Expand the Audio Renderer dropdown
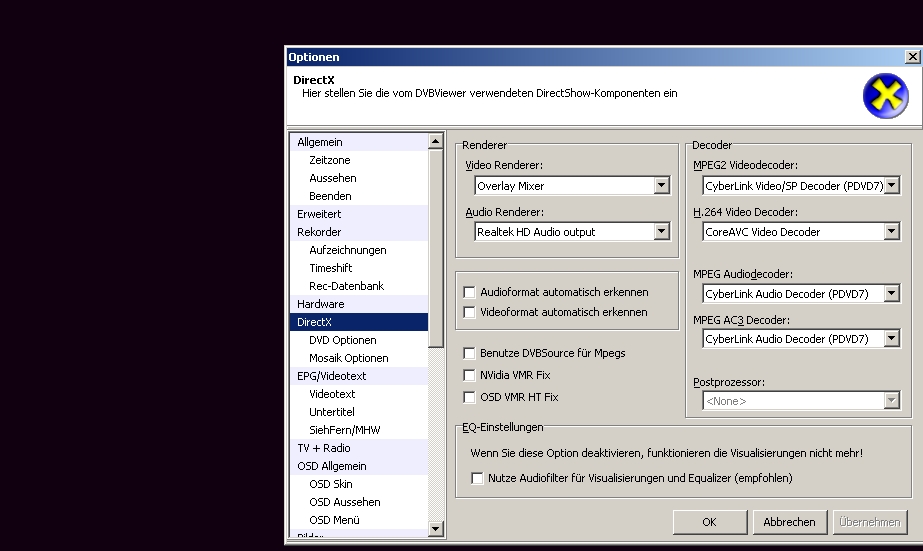 661,231
